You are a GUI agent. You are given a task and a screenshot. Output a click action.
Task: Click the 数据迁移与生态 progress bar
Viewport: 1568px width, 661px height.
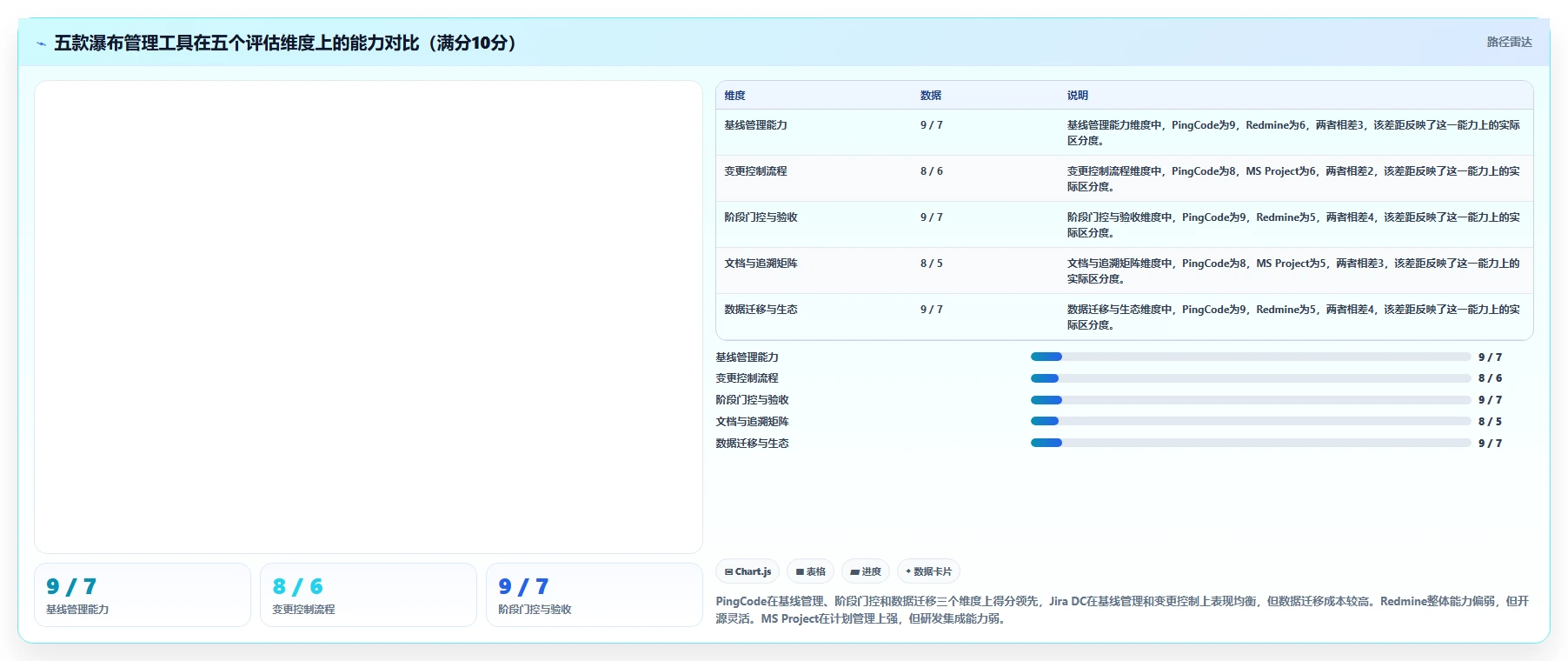1251,443
